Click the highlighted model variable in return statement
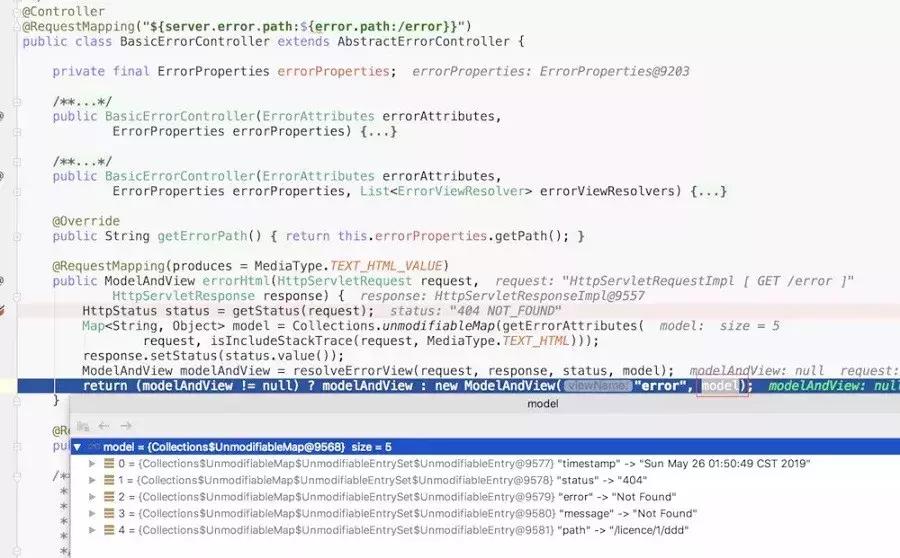The height and width of the screenshot is (558, 900). [720, 386]
